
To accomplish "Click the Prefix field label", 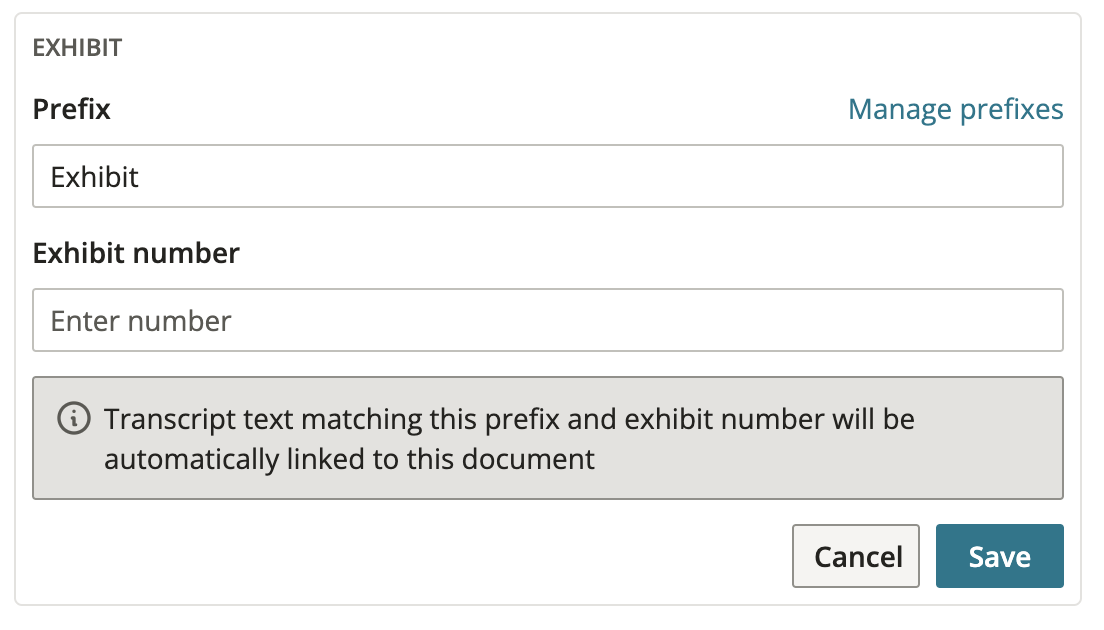I will point(72,109).
